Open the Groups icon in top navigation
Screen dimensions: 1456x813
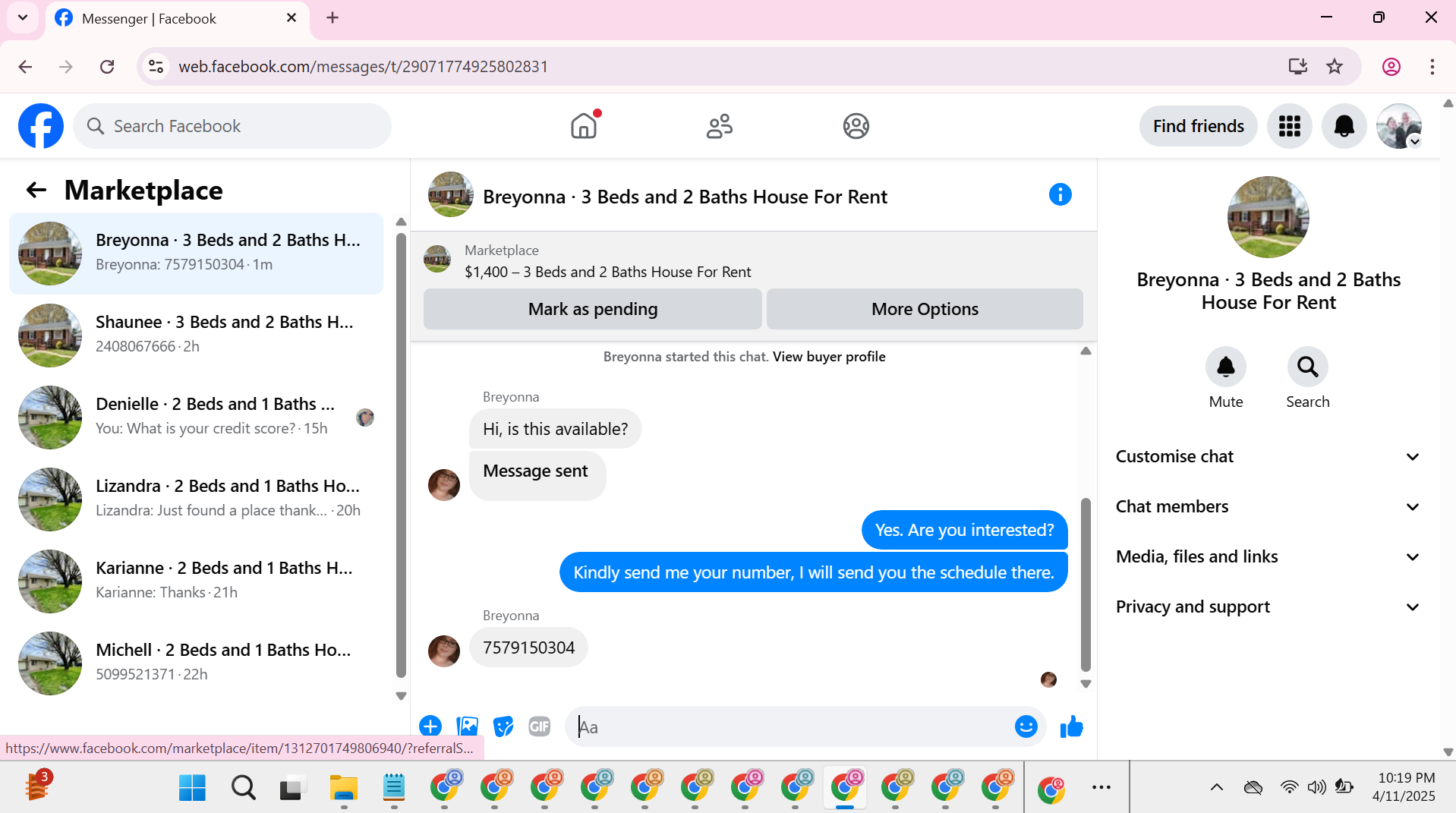pos(856,126)
